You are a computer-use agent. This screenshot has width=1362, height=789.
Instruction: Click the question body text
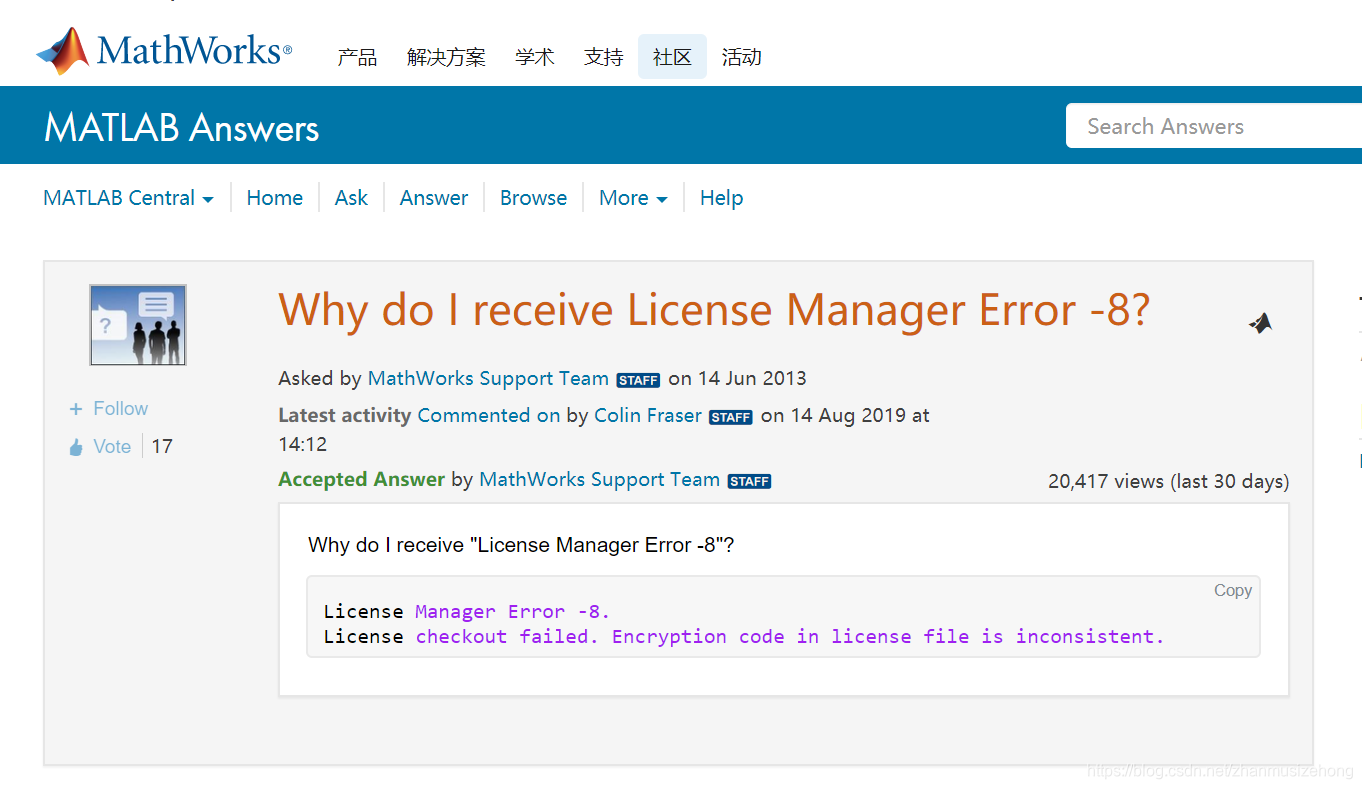521,545
